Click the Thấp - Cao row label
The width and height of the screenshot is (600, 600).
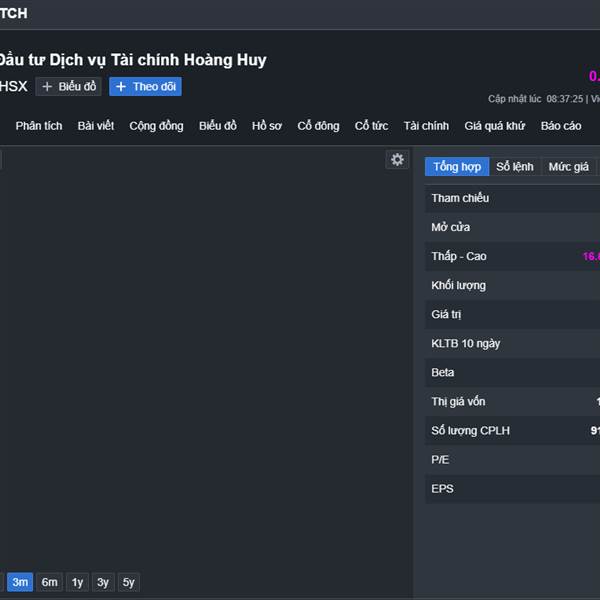459,256
